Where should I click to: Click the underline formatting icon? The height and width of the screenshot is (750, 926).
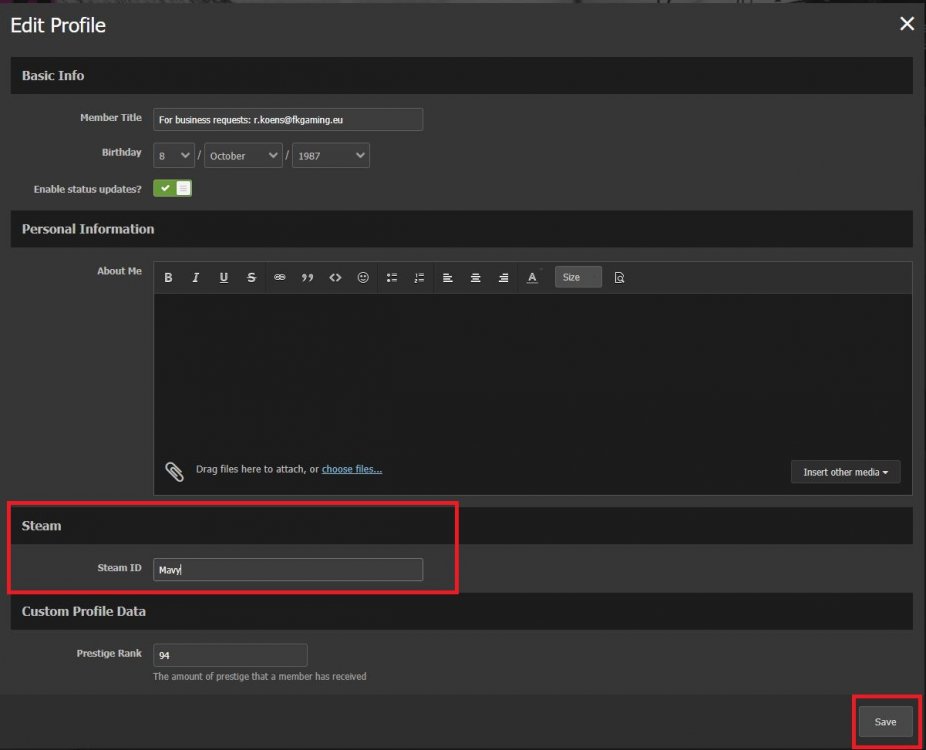[x=224, y=278]
